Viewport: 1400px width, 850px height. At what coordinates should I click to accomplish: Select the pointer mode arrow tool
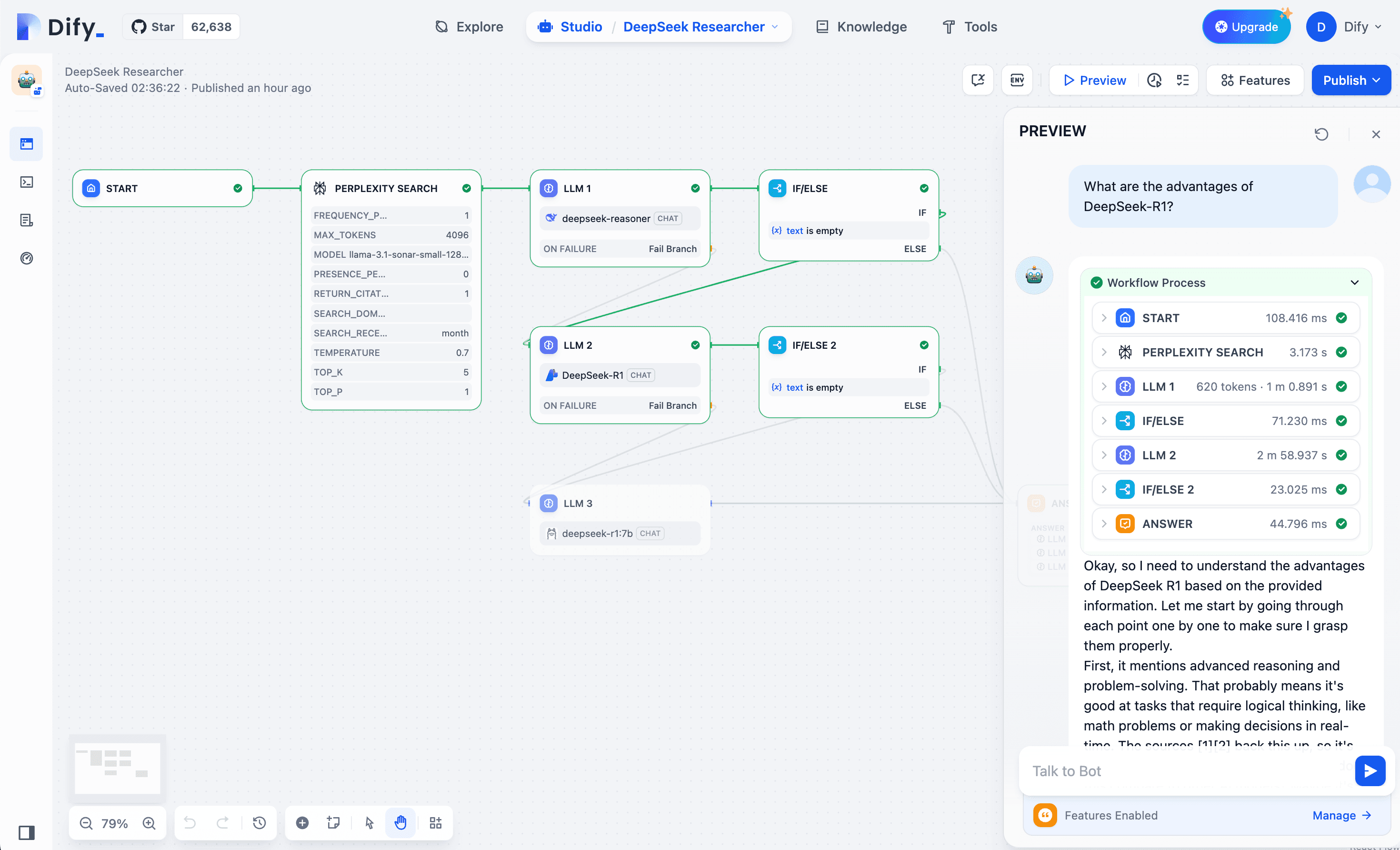coord(370,823)
